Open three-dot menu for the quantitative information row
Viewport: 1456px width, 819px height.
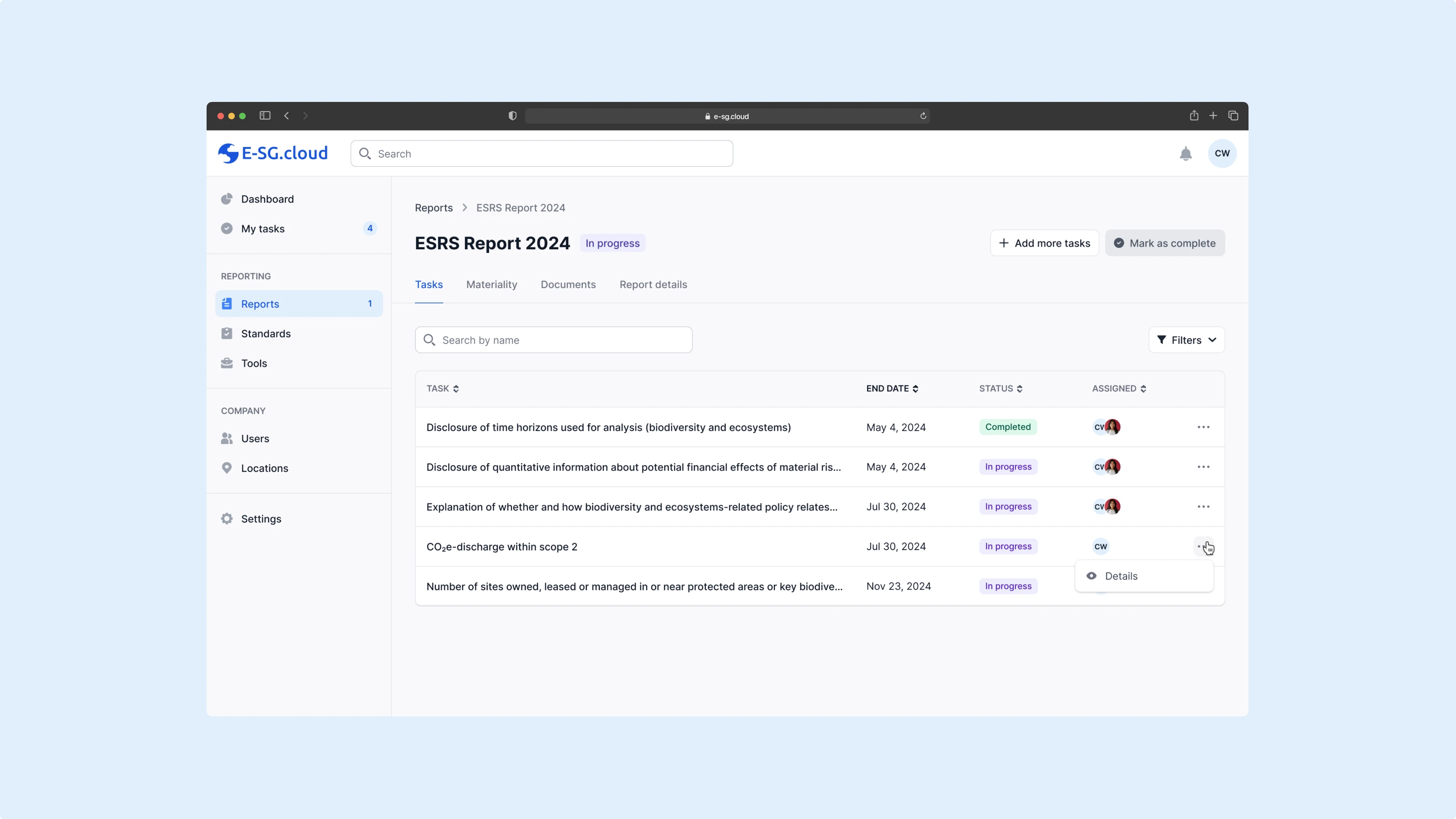(x=1203, y=467)
